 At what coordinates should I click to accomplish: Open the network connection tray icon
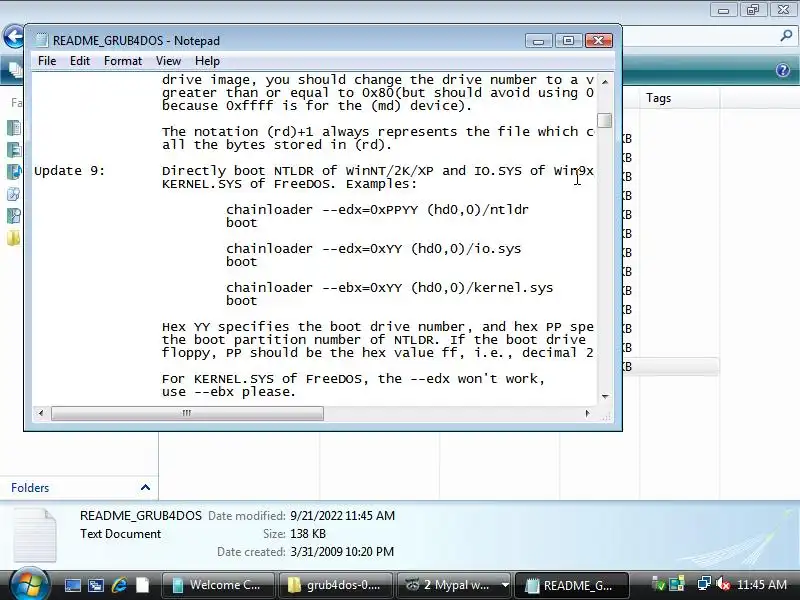tap(705, 584)
